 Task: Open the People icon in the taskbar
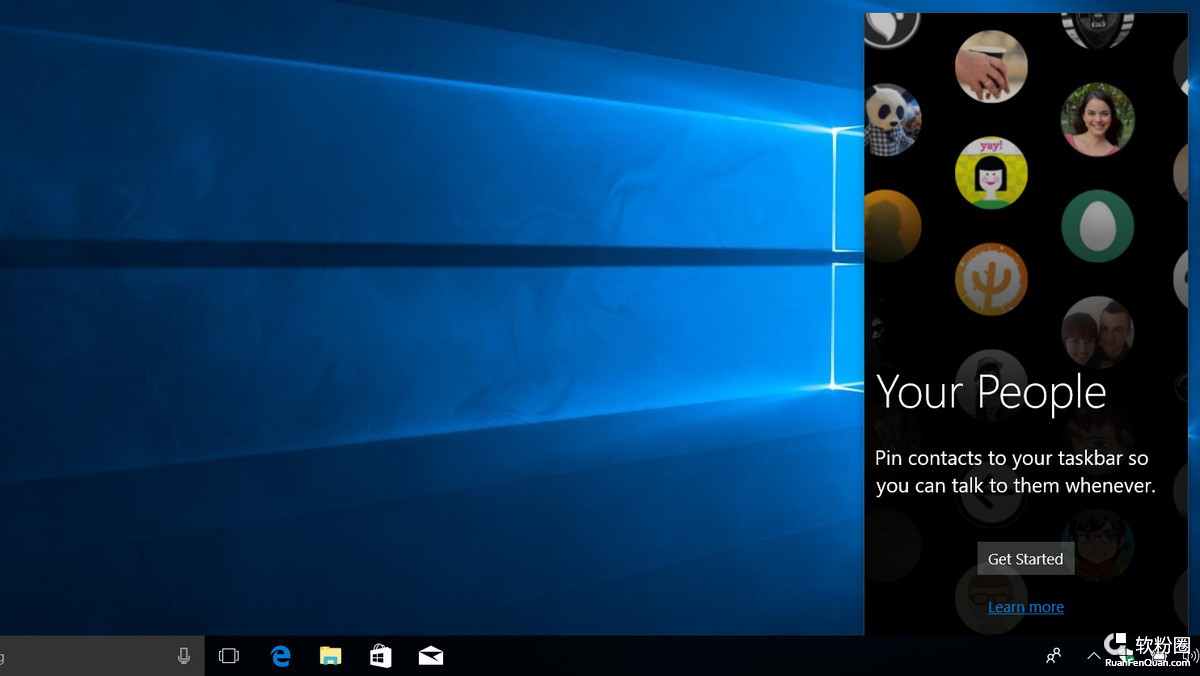1053,656
